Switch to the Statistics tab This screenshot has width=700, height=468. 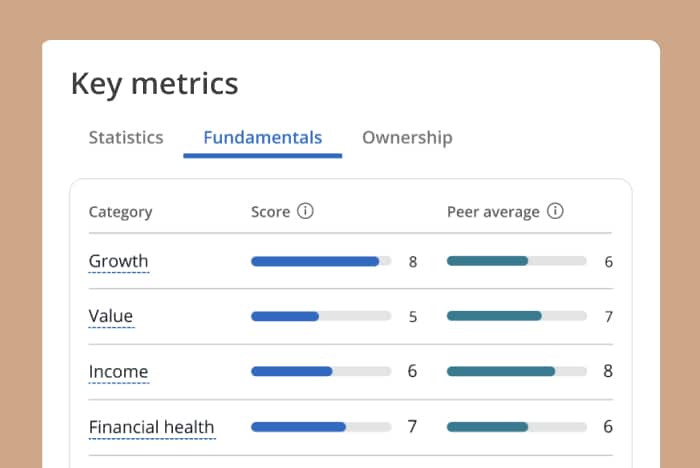[126, 138]
